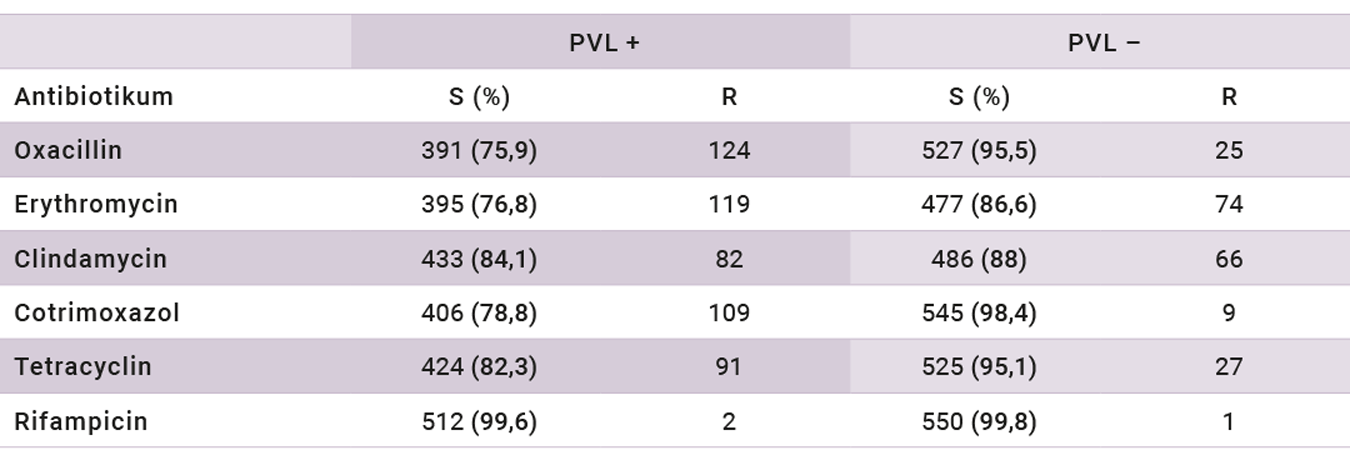The width and height of the screenshot is (1350, 460).
Task: Select the Erythromycin row label
Action: 96,204
